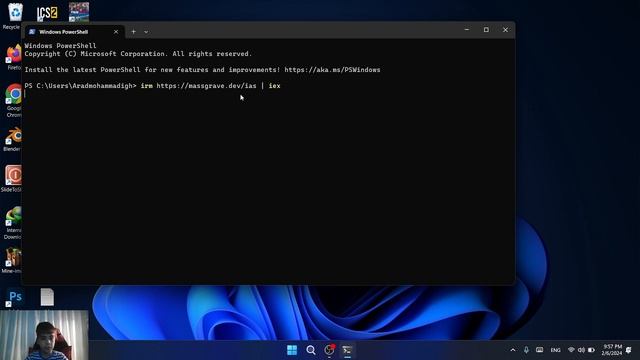Click the 'irm' command text

tap(147, 86)
